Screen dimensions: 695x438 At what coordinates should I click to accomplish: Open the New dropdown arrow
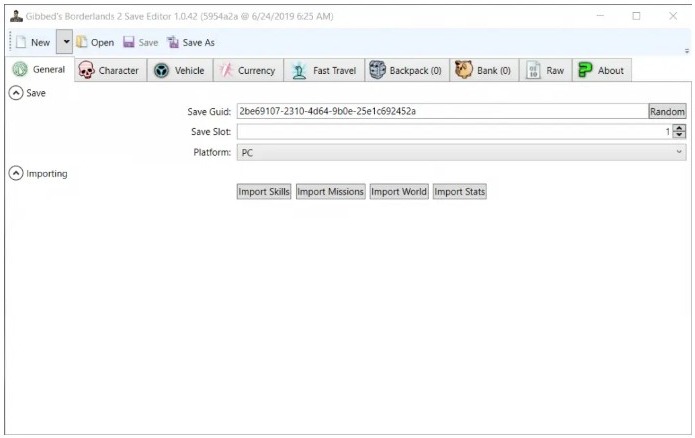pos(64,43)
